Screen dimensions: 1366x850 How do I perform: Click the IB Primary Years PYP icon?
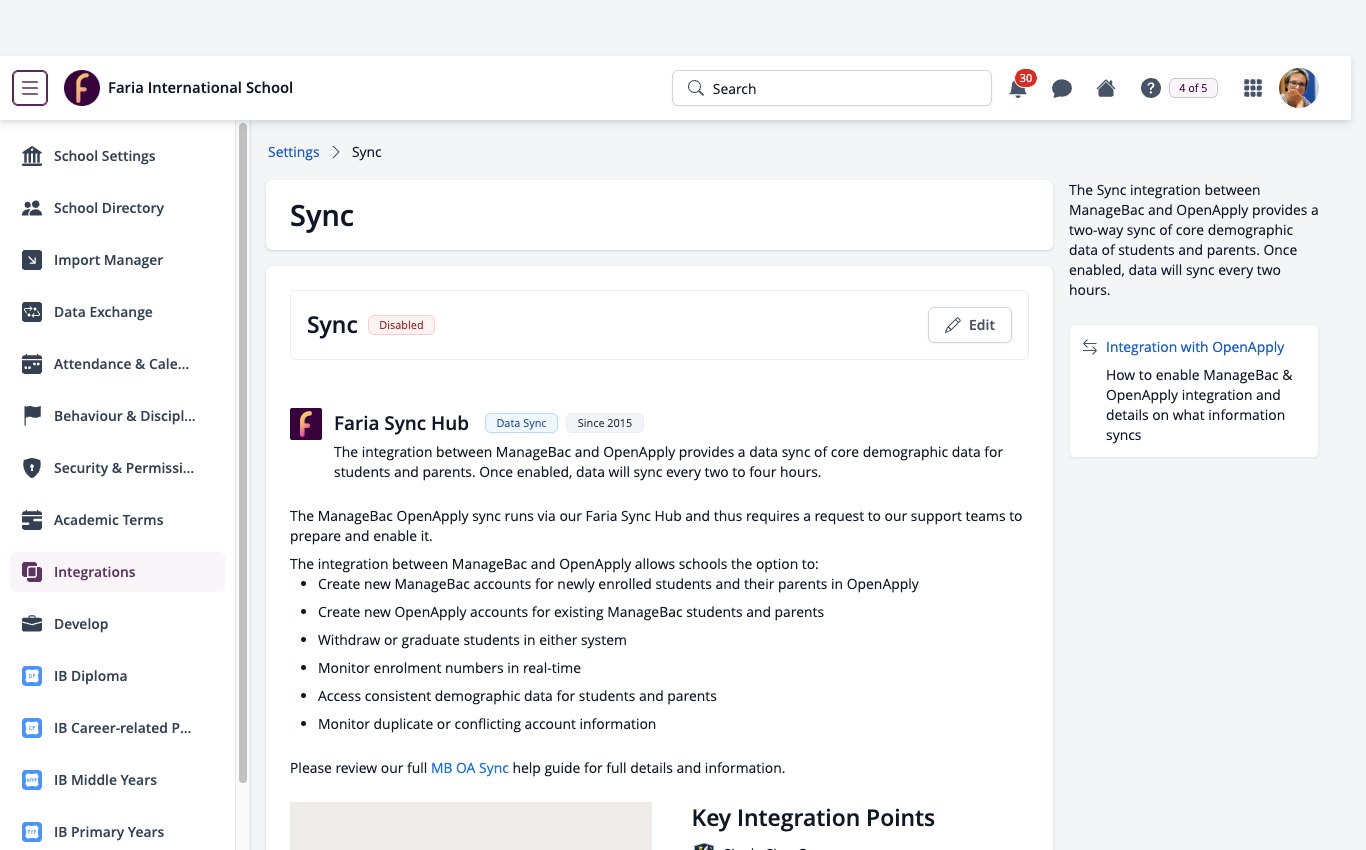[x=32, y=832]
